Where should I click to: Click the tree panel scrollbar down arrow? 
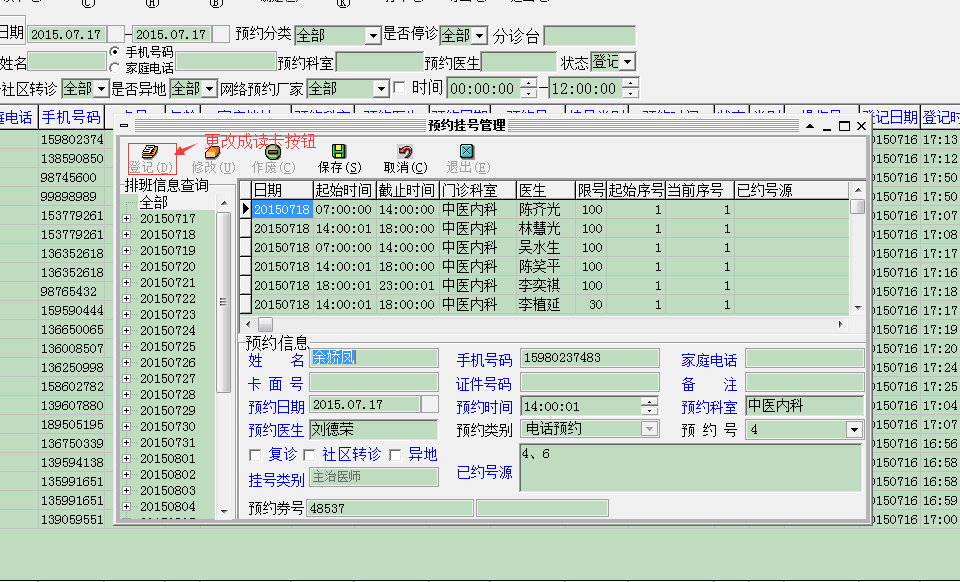224,512
